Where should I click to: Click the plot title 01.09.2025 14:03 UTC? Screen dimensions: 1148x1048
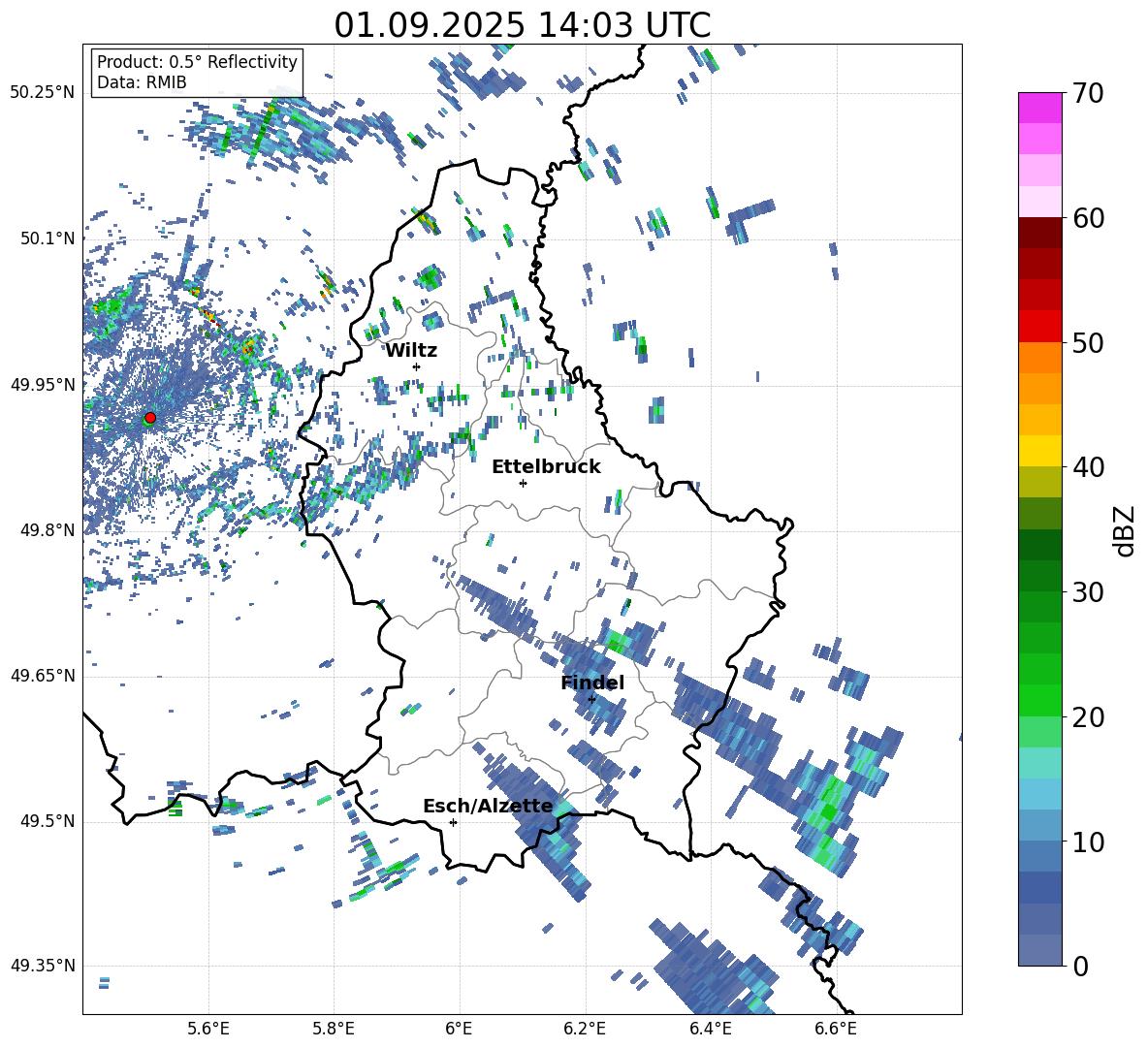click(523, 25)
